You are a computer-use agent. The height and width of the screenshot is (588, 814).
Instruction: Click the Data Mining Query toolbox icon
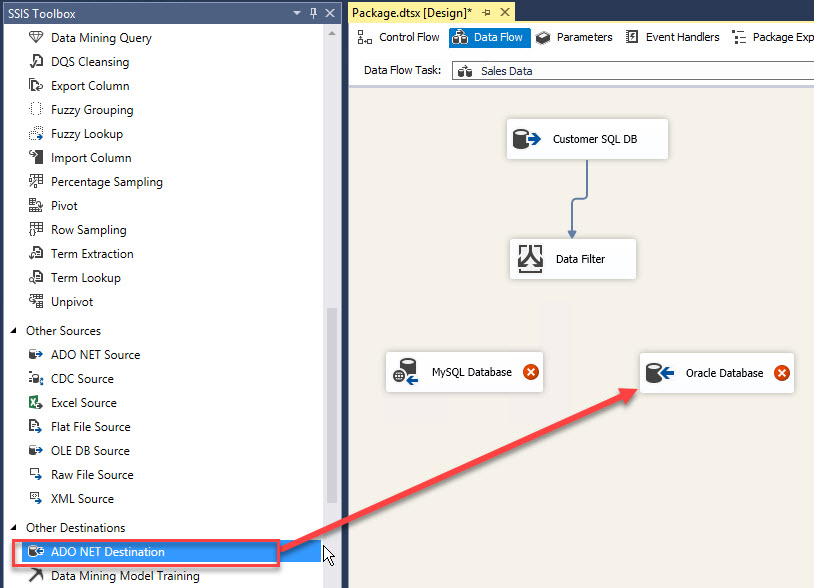point(36,37)
